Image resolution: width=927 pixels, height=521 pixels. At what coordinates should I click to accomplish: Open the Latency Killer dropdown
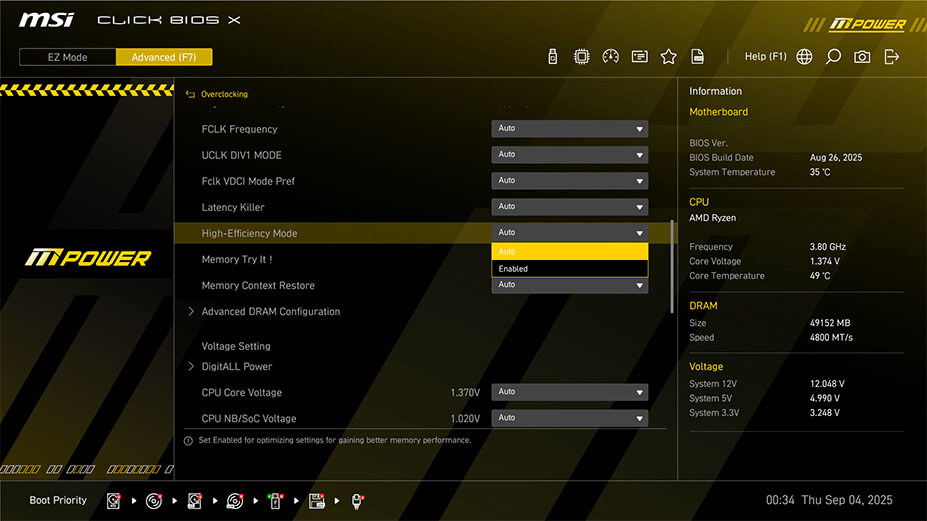coord(569,207)
